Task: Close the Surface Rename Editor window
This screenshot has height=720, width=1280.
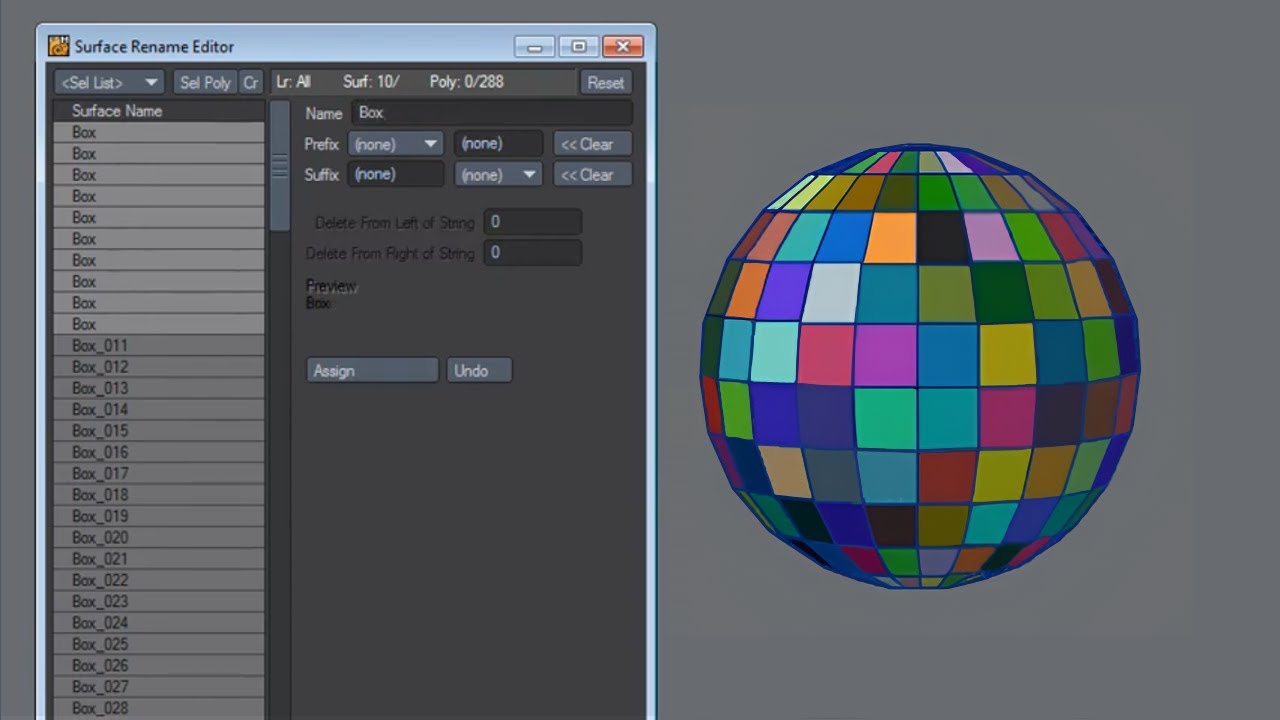Action: click(x=622, y=46)
